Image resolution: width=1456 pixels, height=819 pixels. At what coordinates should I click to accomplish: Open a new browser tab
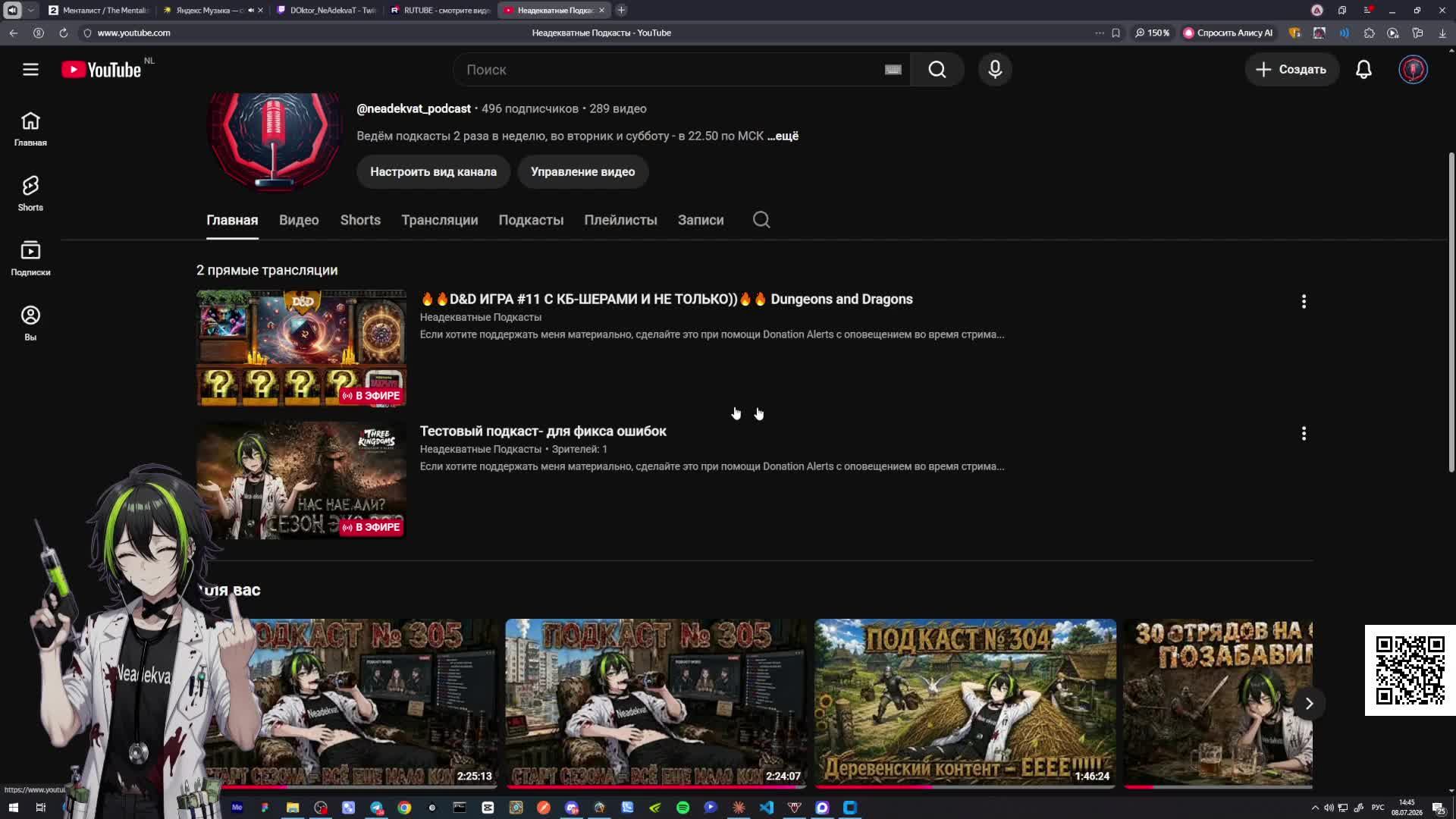(621, 10)
